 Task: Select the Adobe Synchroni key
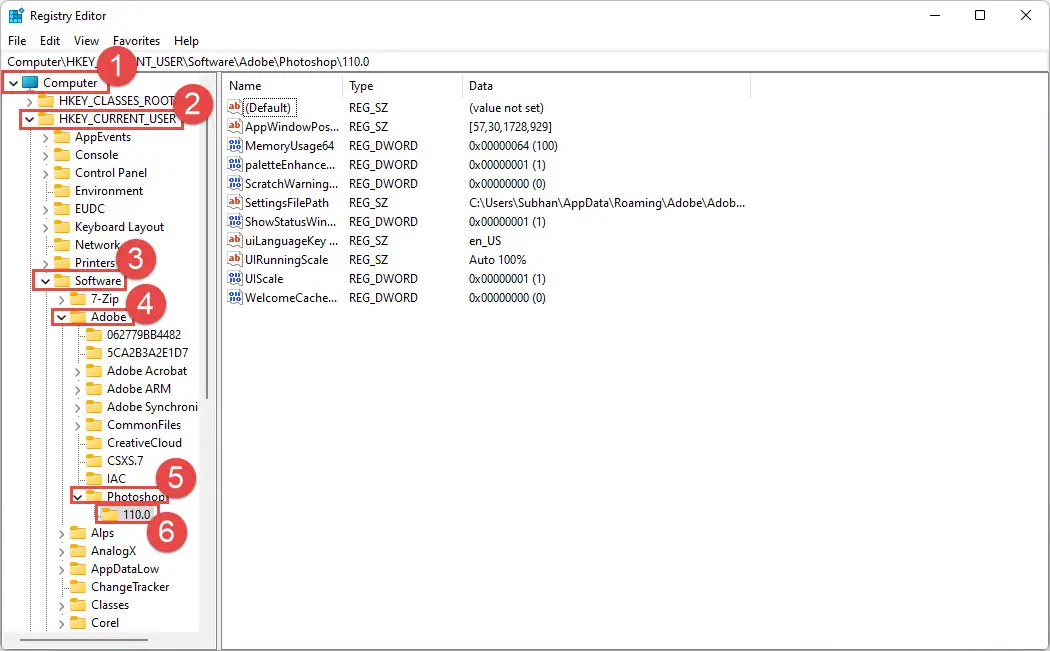(152, 407)
